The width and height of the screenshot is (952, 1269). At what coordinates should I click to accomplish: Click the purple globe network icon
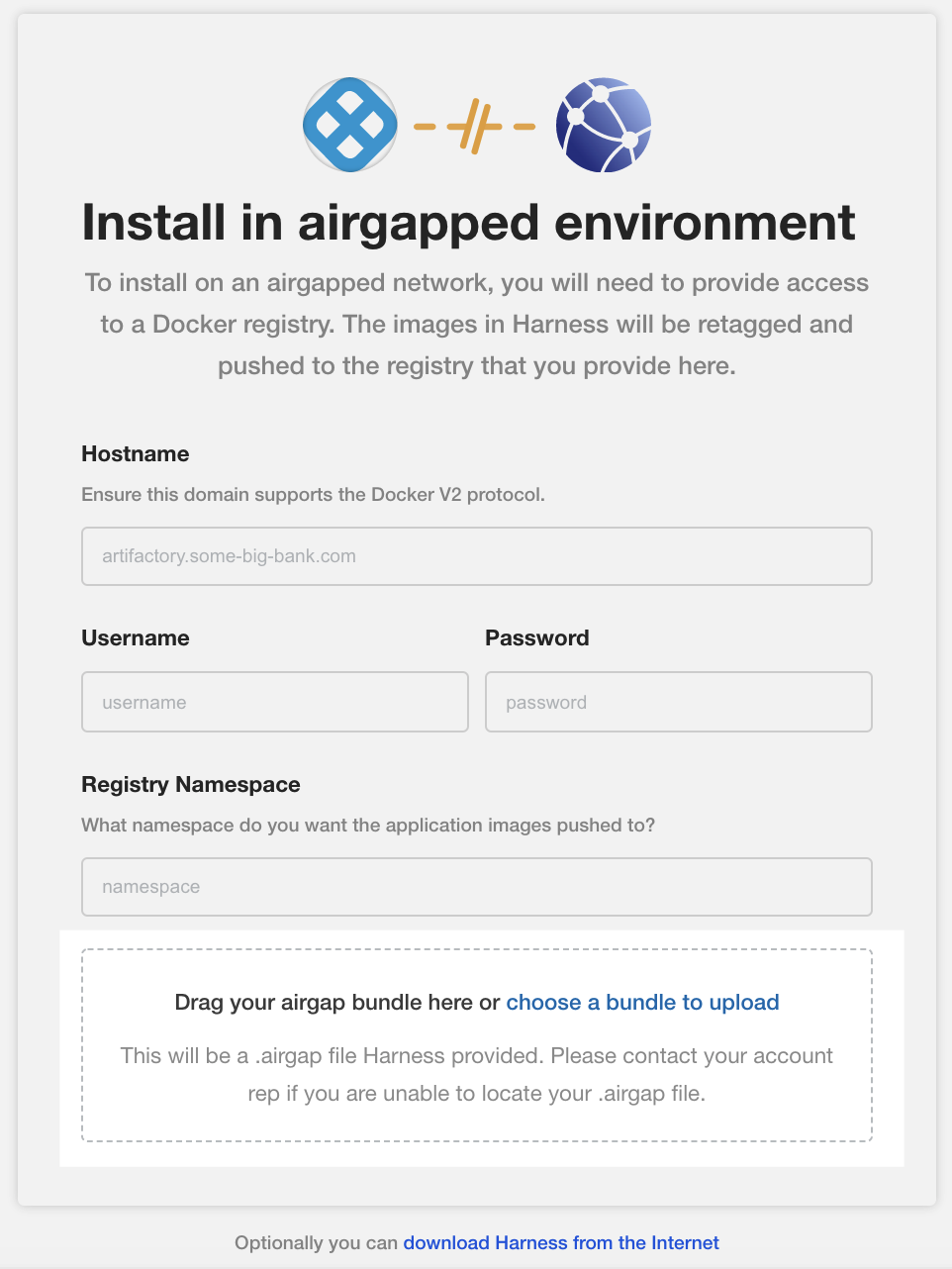tap(604, 125)
